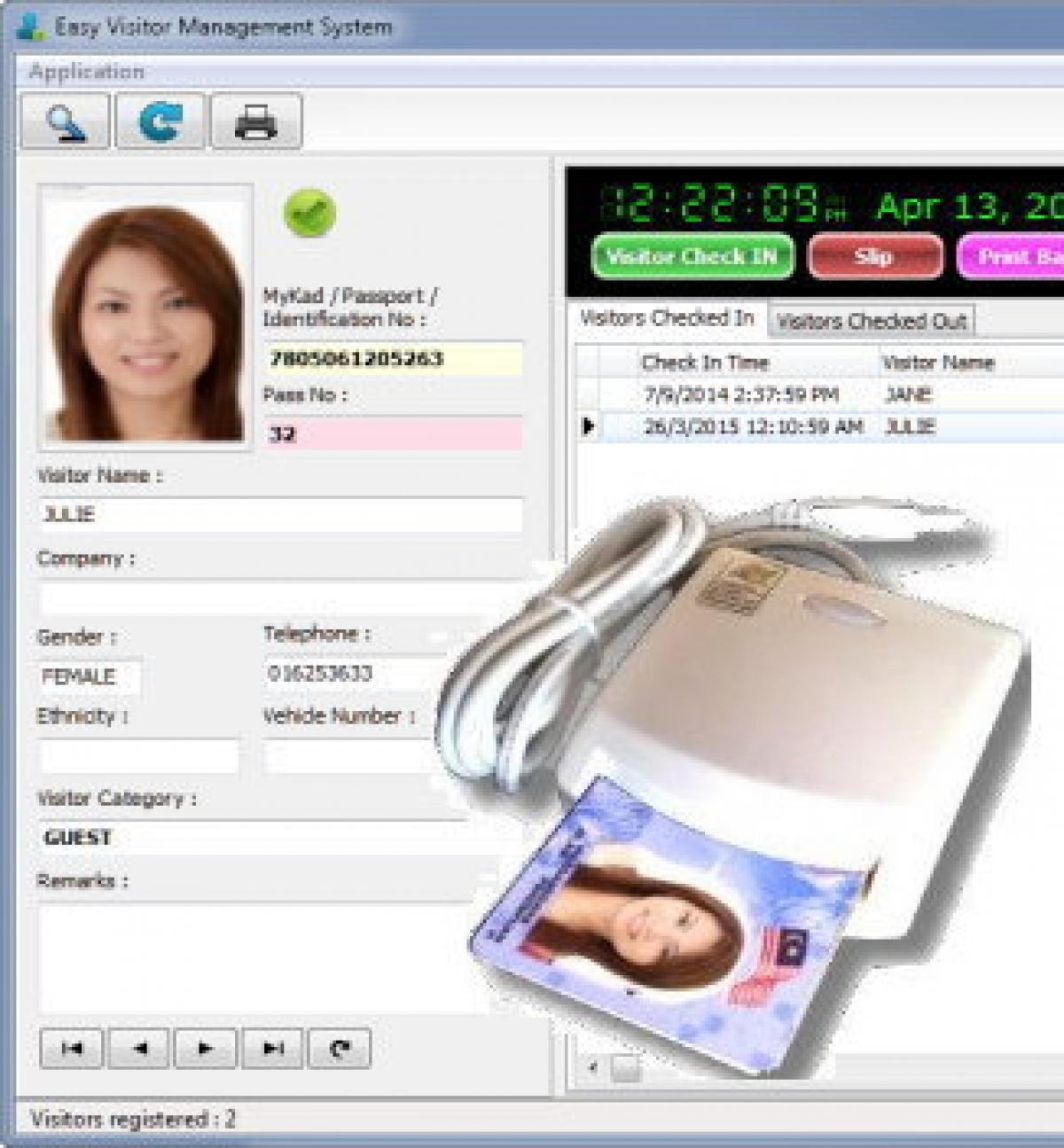Go to the previous visitor record
1064x1148 pixels.
coord(138,1049)
